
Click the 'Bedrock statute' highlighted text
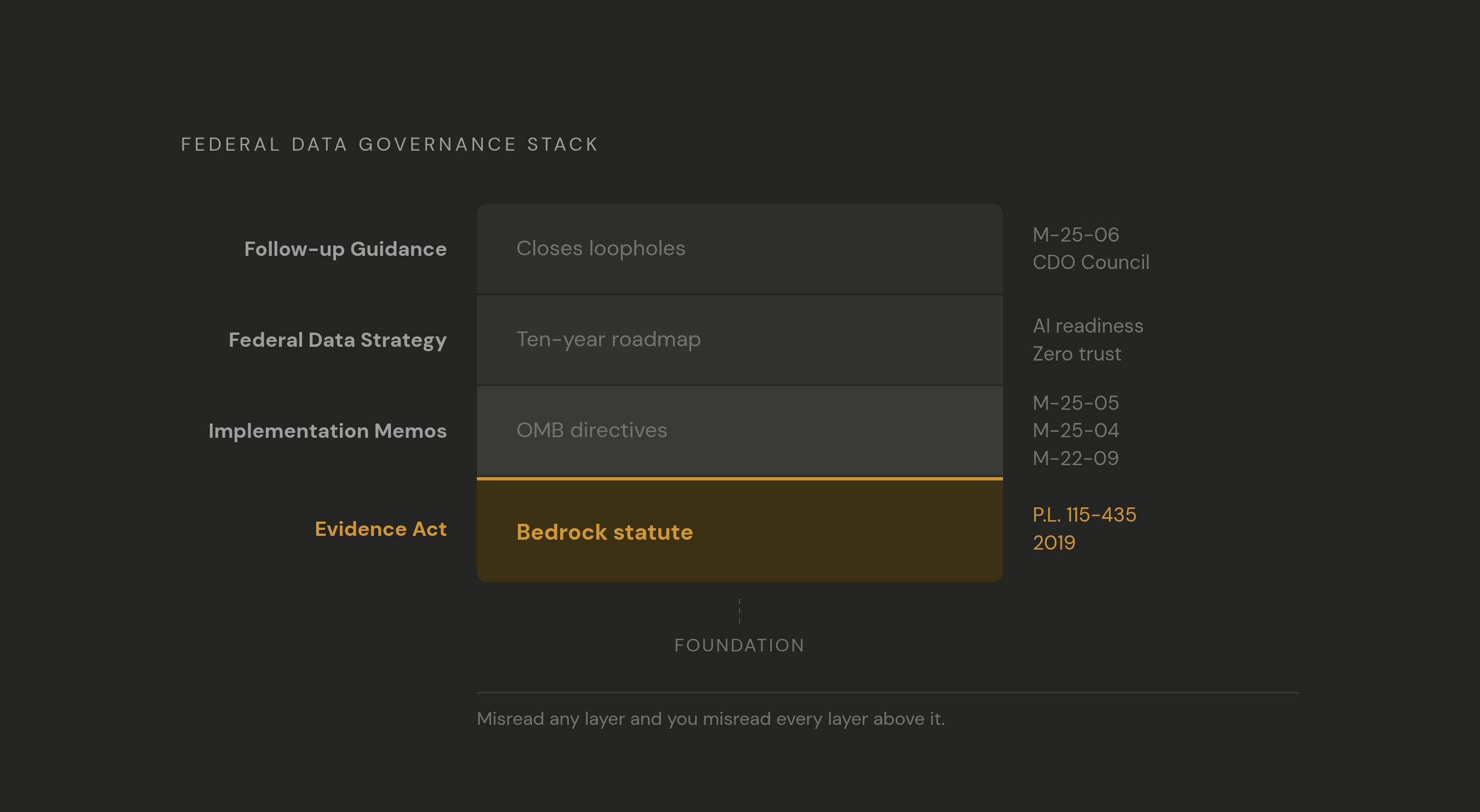pyautogui.click(x=605, y=533)
